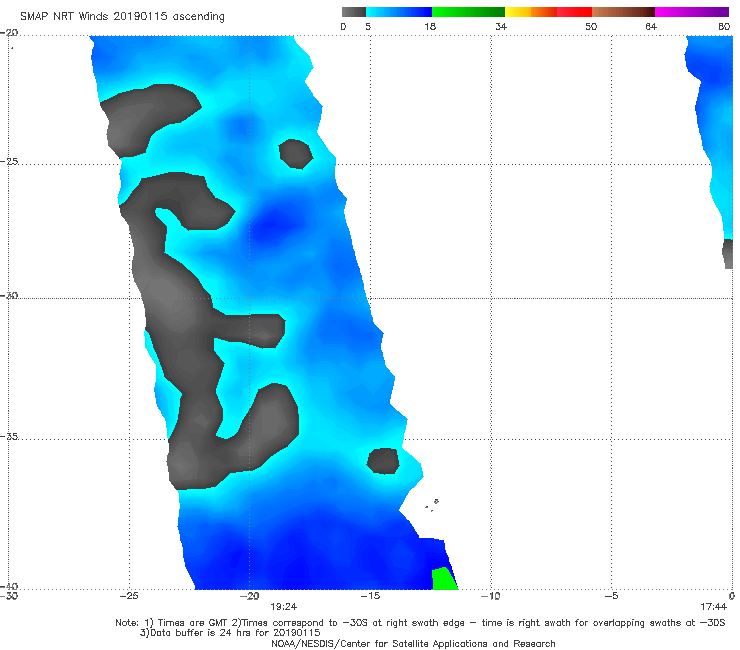The width and height of the screenshot is (740, 650).
Task: Click the longitude axis label '-20'
Action: point(250,596)
